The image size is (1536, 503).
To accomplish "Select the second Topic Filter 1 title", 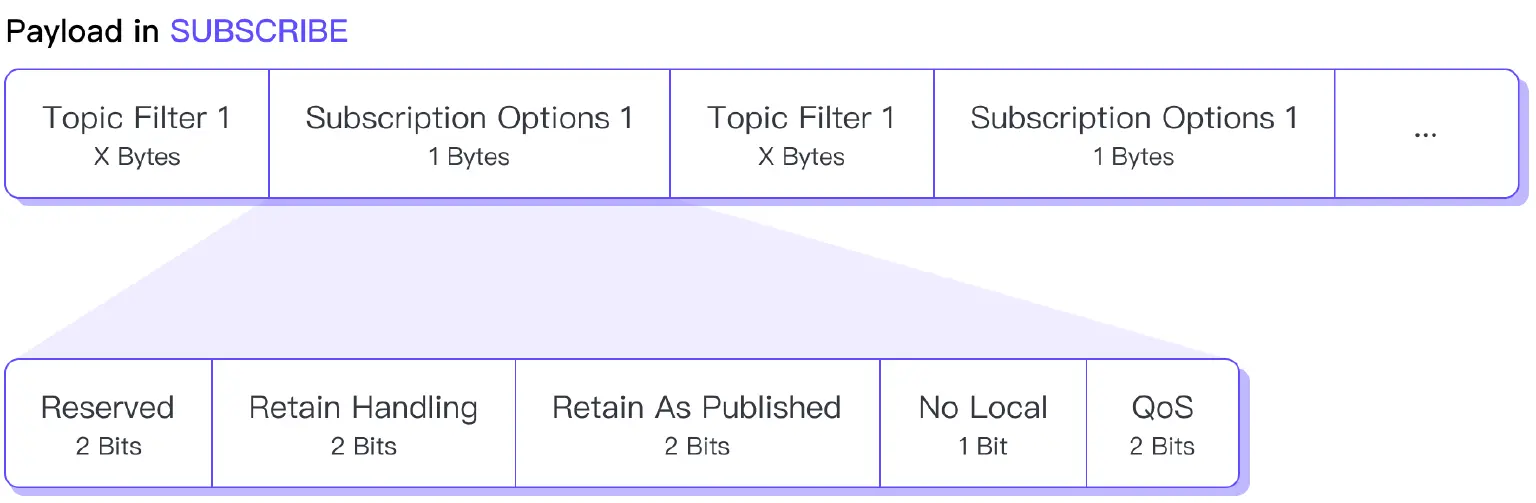I will coord(801,118).
